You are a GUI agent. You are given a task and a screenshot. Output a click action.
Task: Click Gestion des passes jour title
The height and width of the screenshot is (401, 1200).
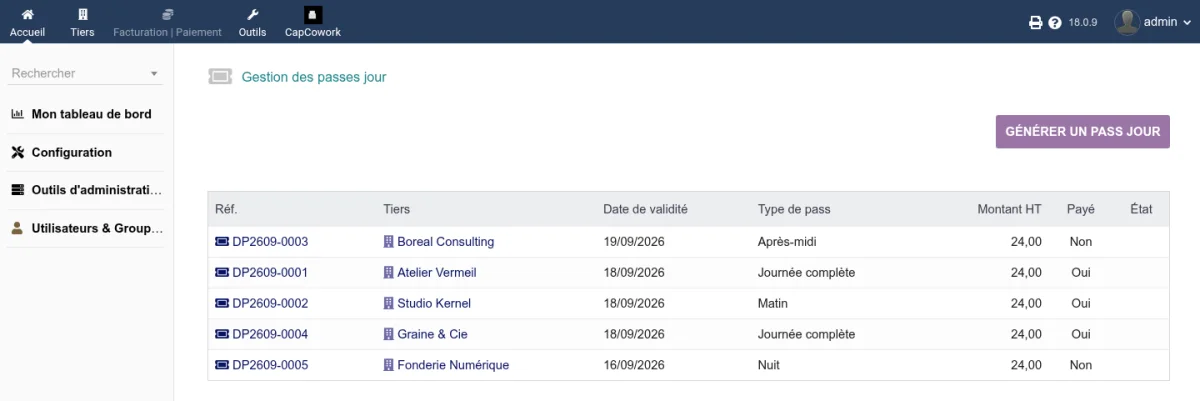tap(314, 77)
